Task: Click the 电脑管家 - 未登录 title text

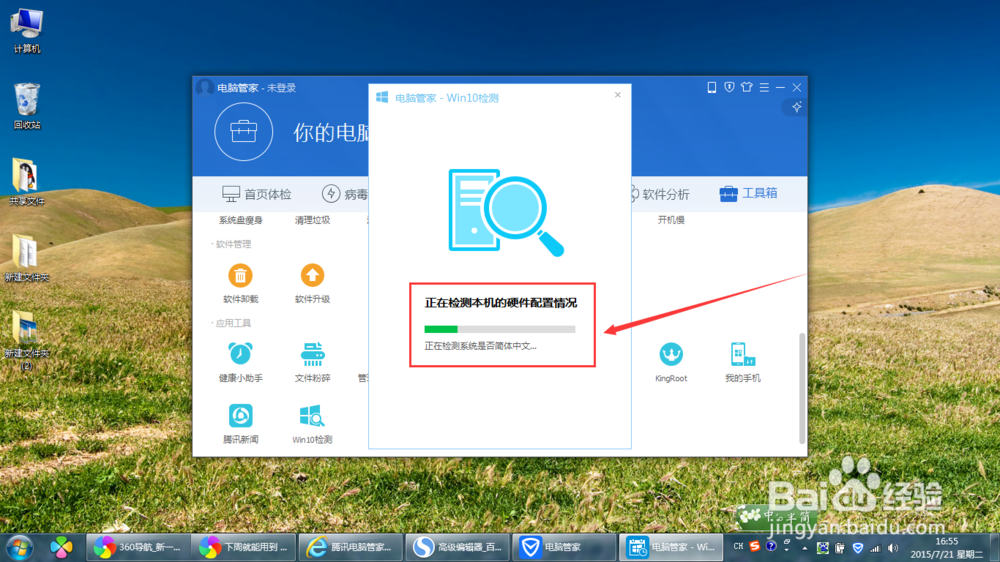Action: pyautogui.click(x=256, y=87)
